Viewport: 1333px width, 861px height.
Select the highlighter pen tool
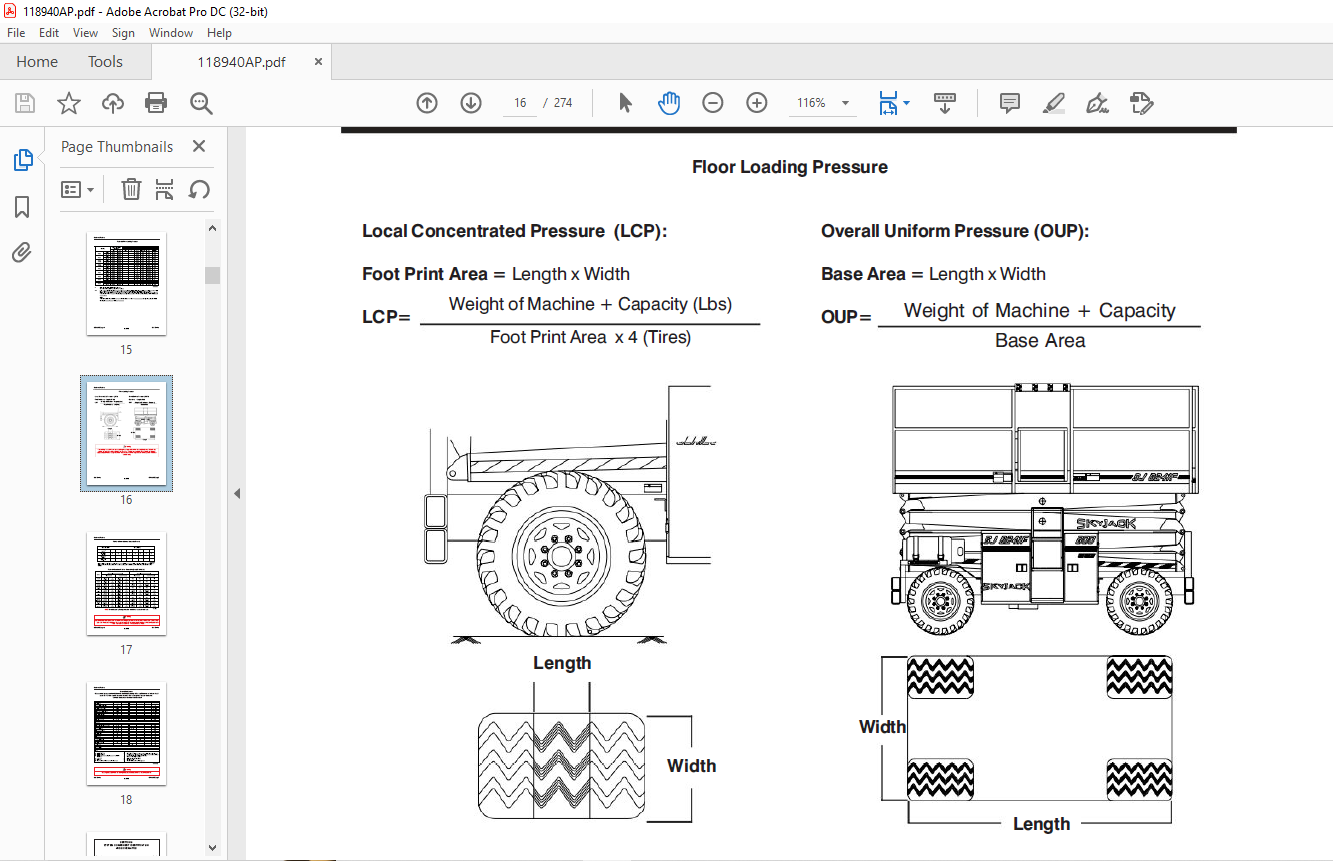point(1053,103)
